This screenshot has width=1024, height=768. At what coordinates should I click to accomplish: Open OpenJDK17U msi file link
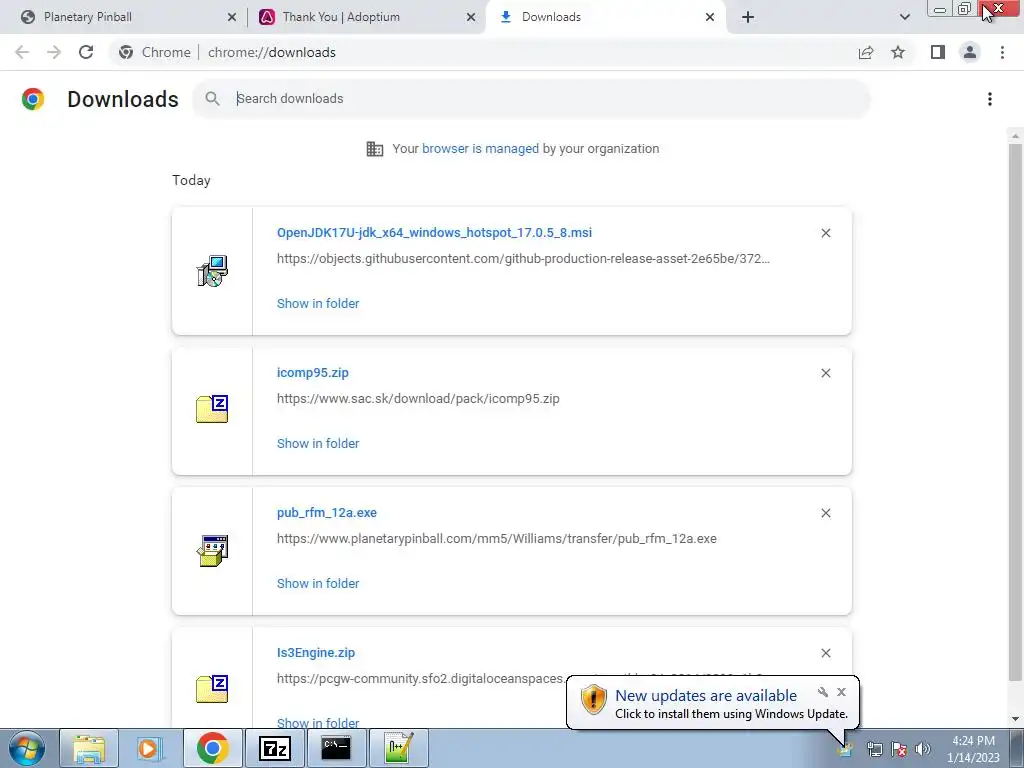pos(434,232)
